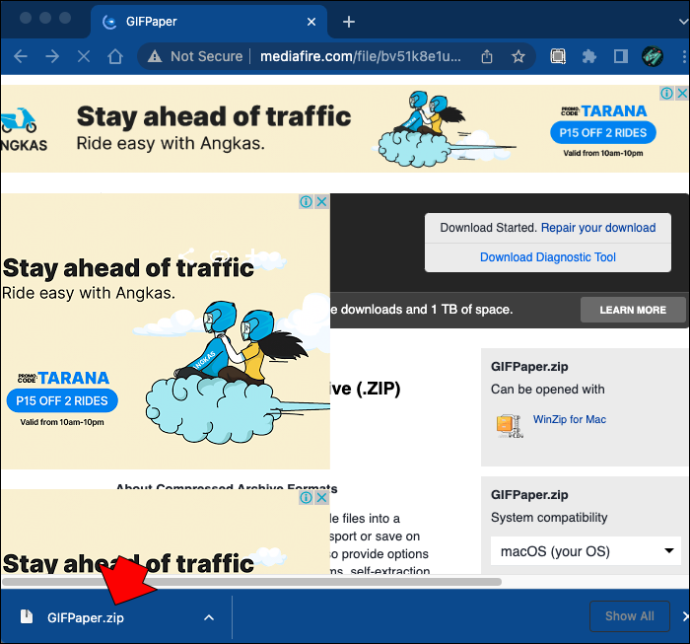This screenshot has height=644, width=690.
Task: Expand GIFPaper.zip download options chevron
Action: pyautogui.click(x=209, y=618)
